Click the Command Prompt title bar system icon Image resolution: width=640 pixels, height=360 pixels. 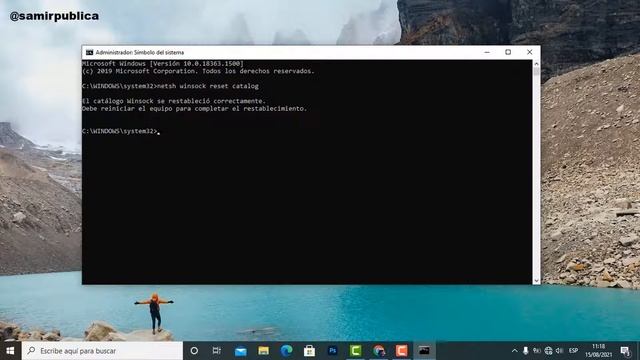click(89, 52)
